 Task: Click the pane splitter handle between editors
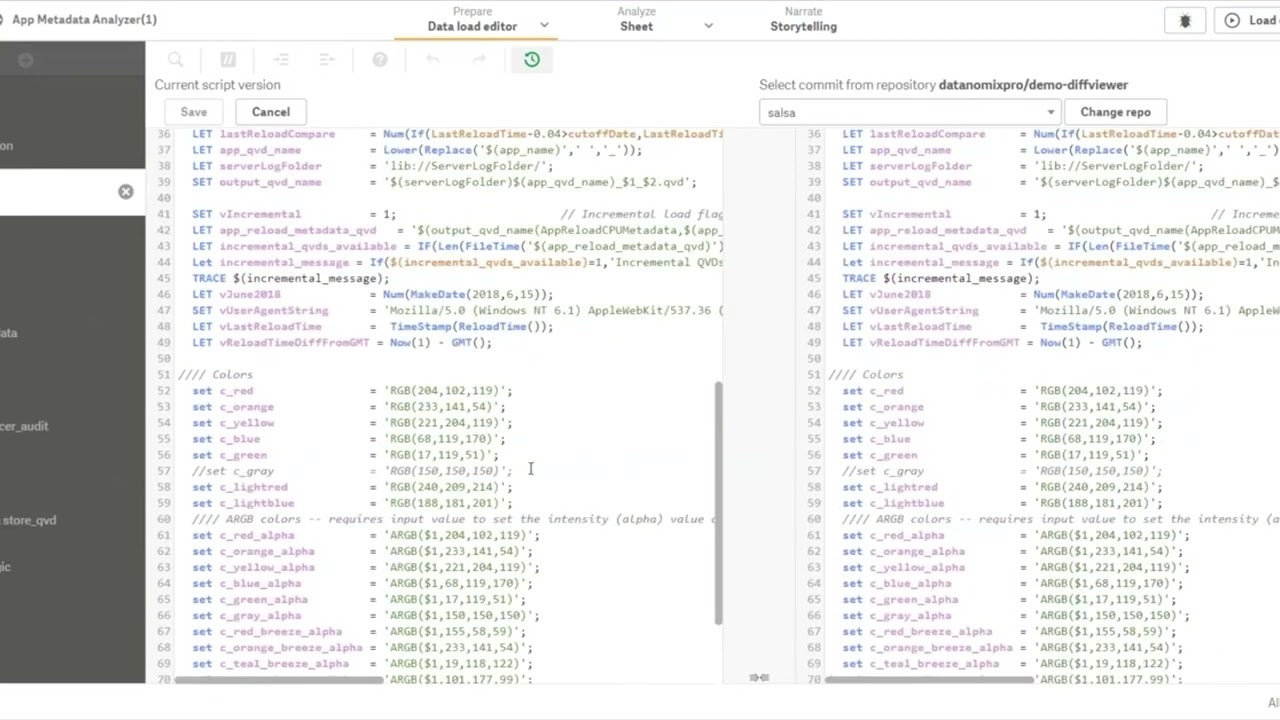(760, 678)
